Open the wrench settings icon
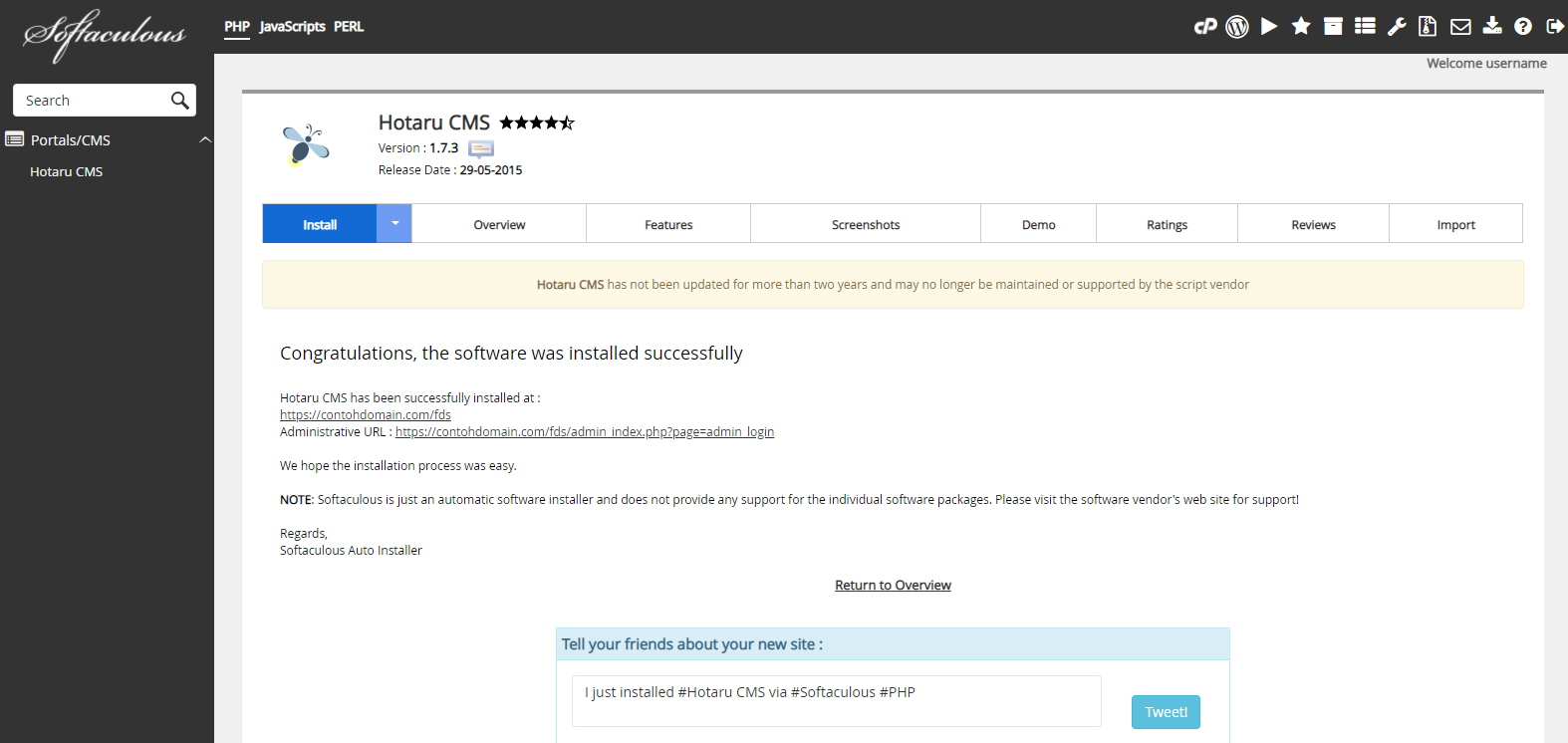This screenshot has width=1568, height=743. point(1397,27)
